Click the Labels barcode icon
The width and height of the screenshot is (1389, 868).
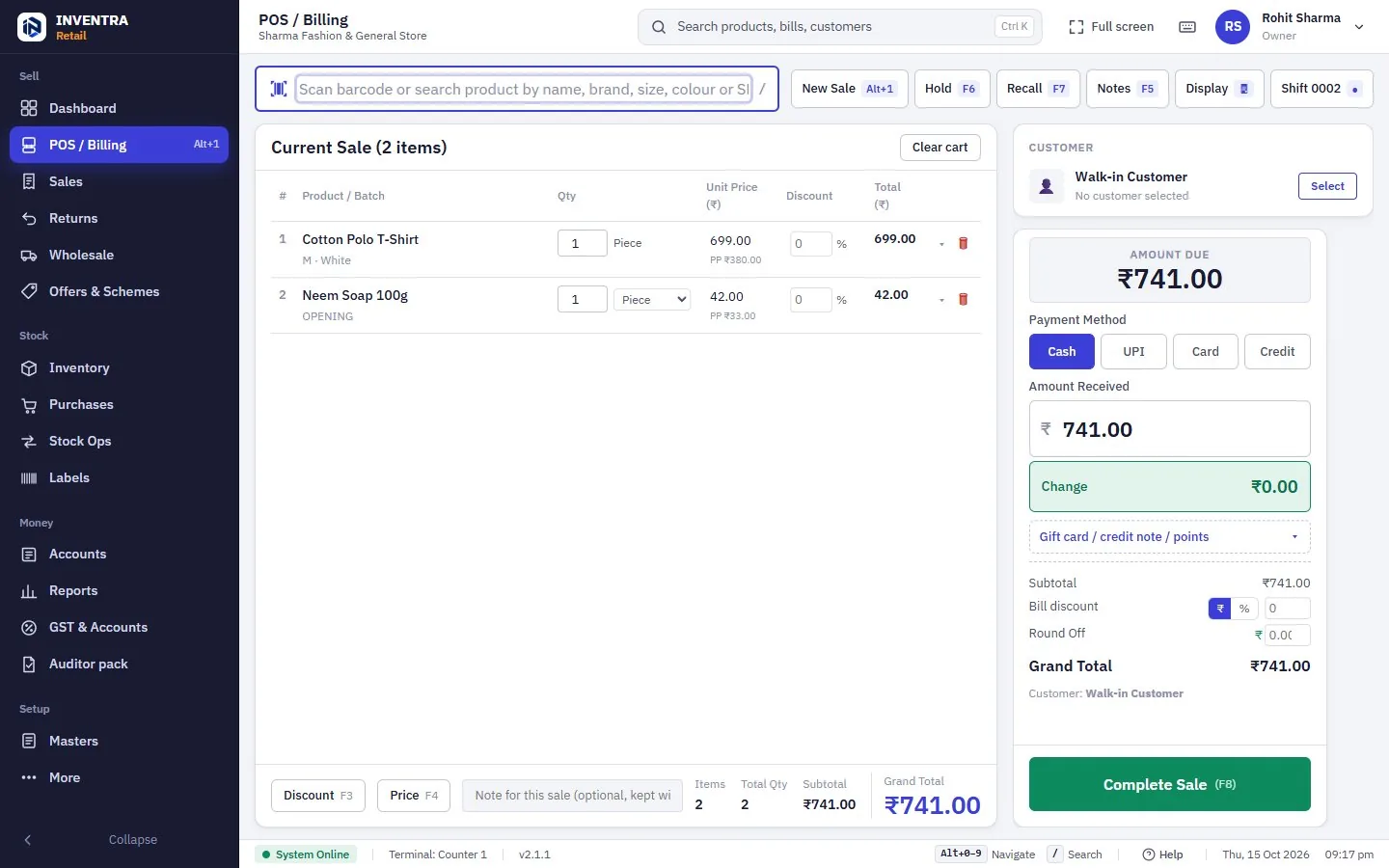click(29, 477)
